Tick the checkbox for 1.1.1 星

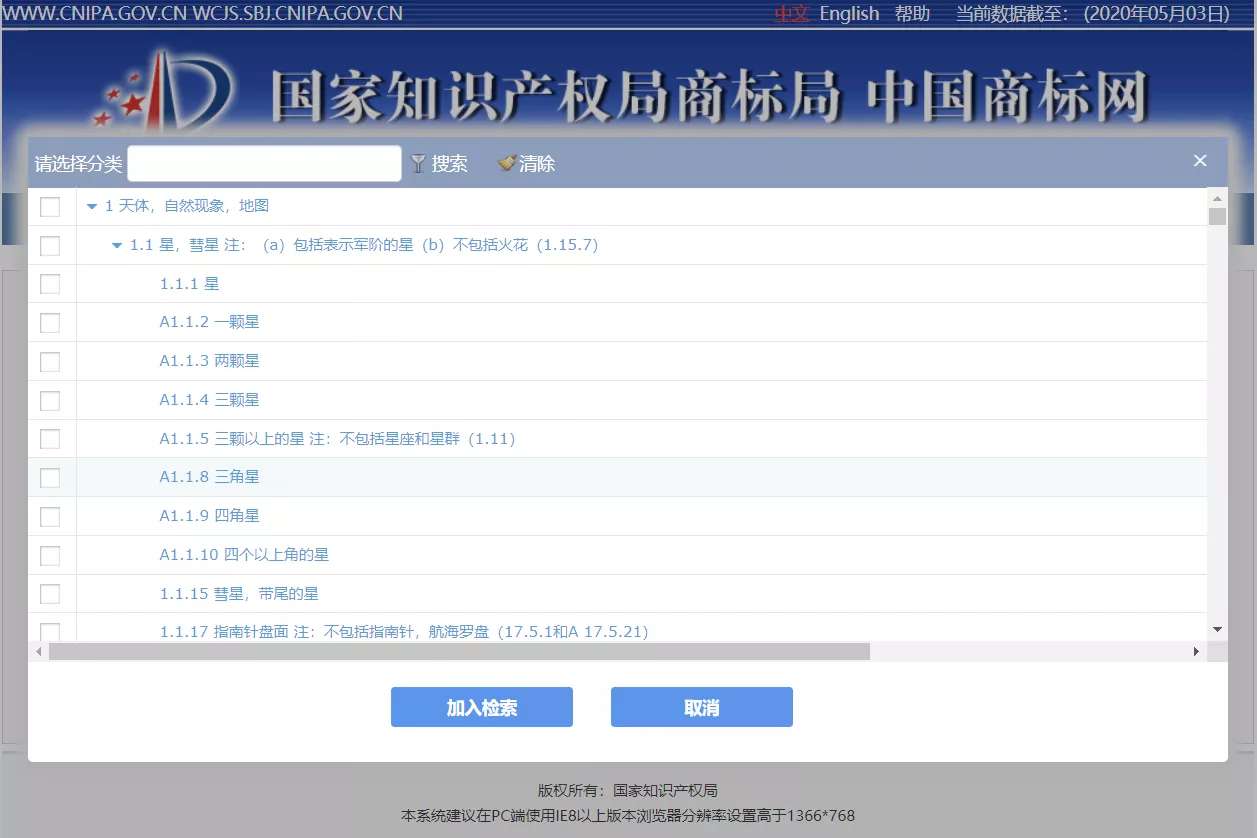pos(50,284)
